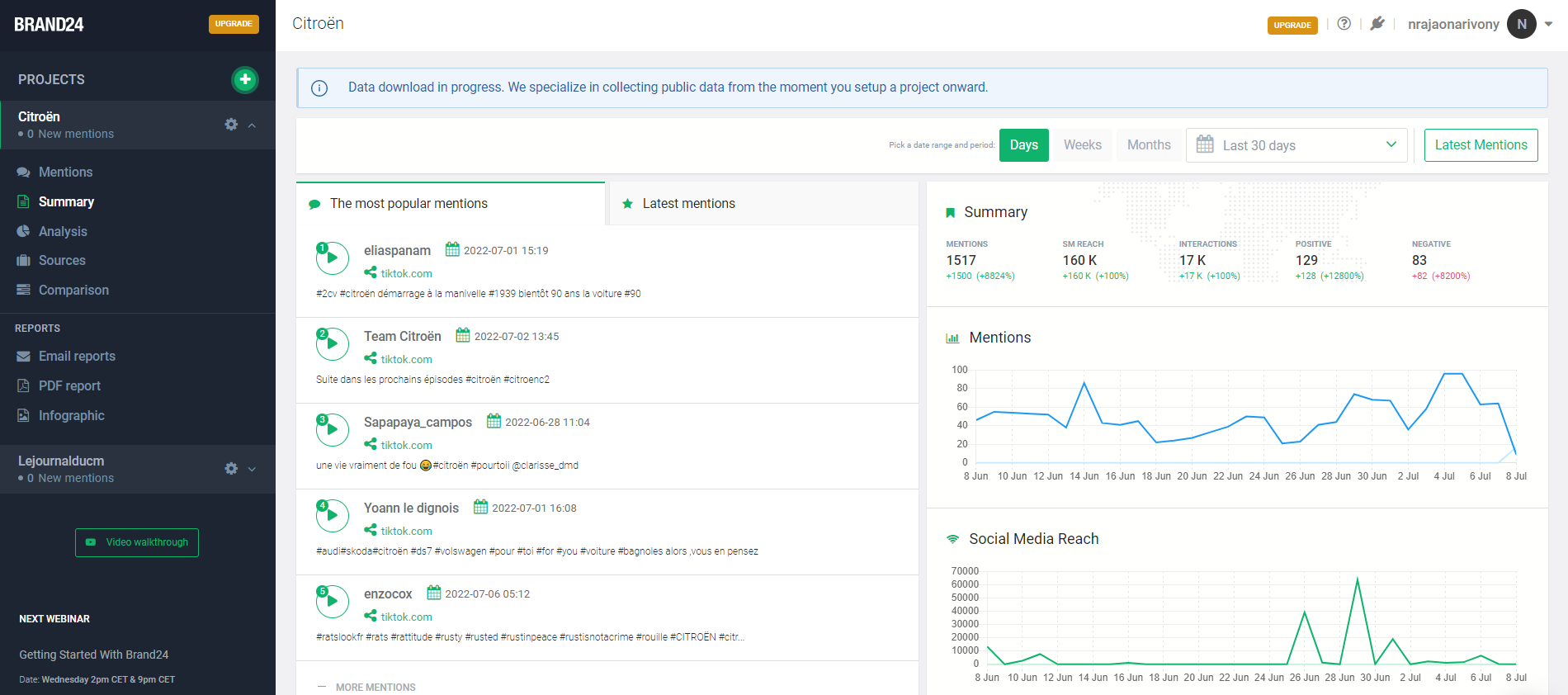Image resolution: width=1568 pixels, height=695 pixels.
Task: Click sidebar UPGRADE button
Action: pyautogui.click(x=234, y=24)
